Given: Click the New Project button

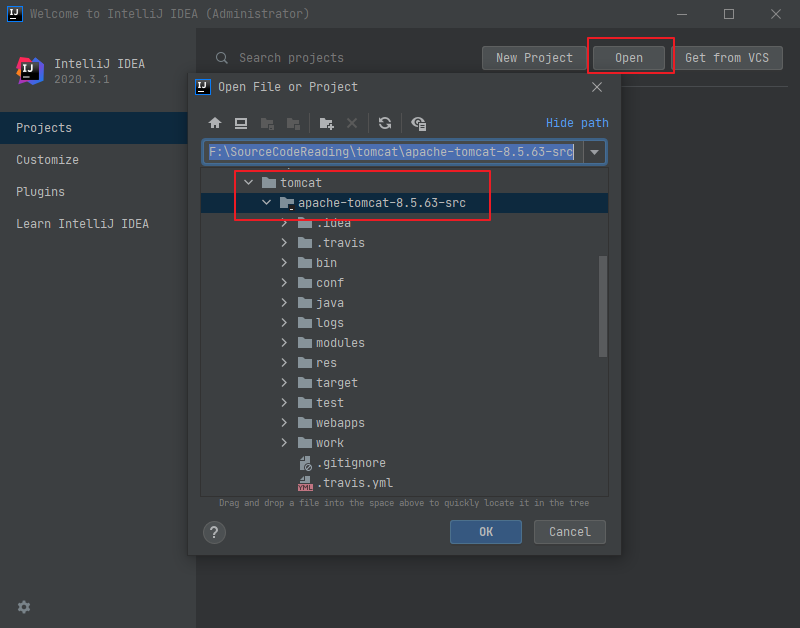Looking at the screenshot, I should (x=534, y=58).
